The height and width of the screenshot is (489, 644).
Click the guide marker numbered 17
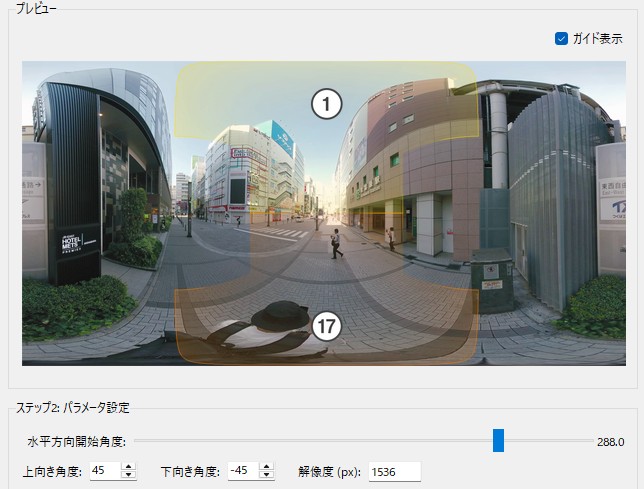tap(327, 326)
